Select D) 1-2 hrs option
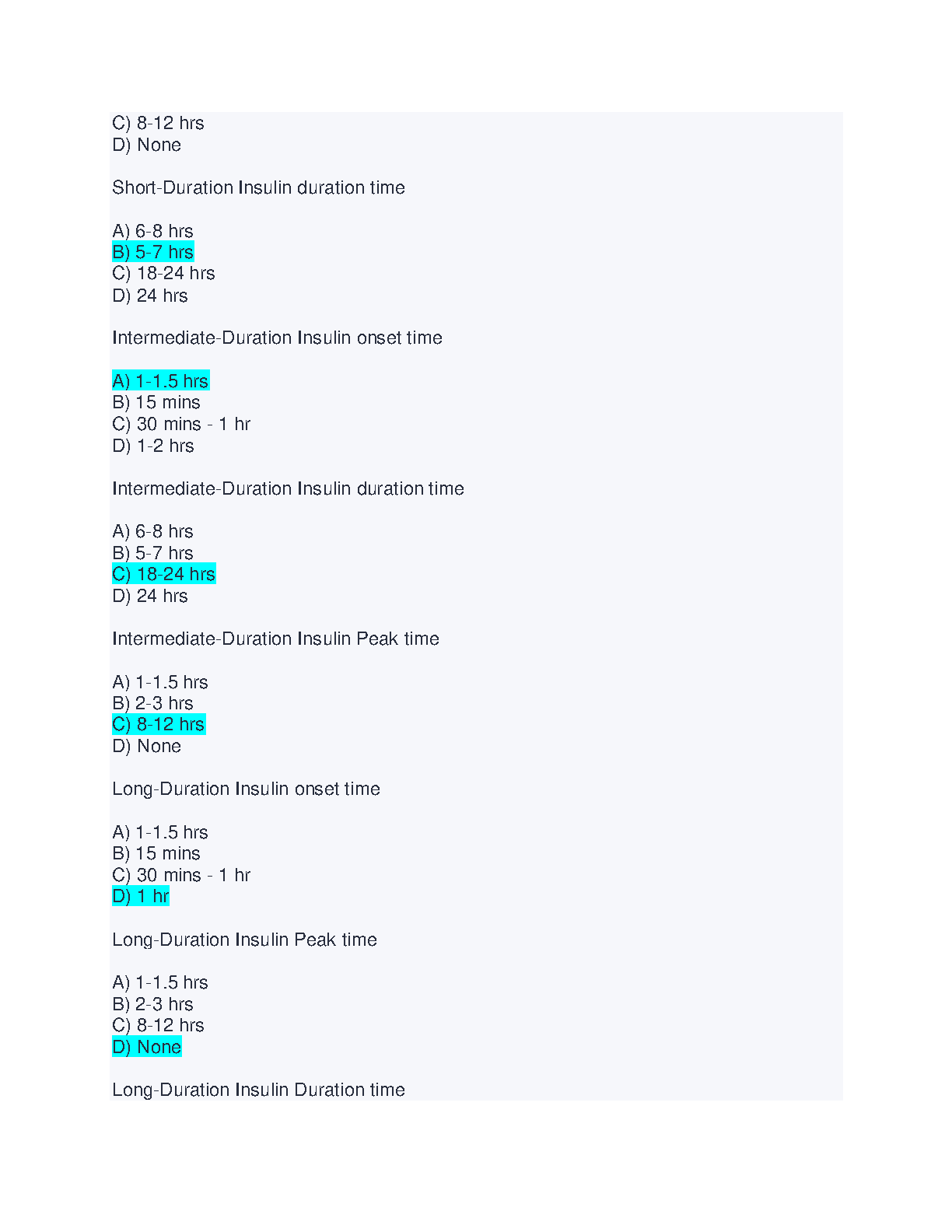 (153, 446)
